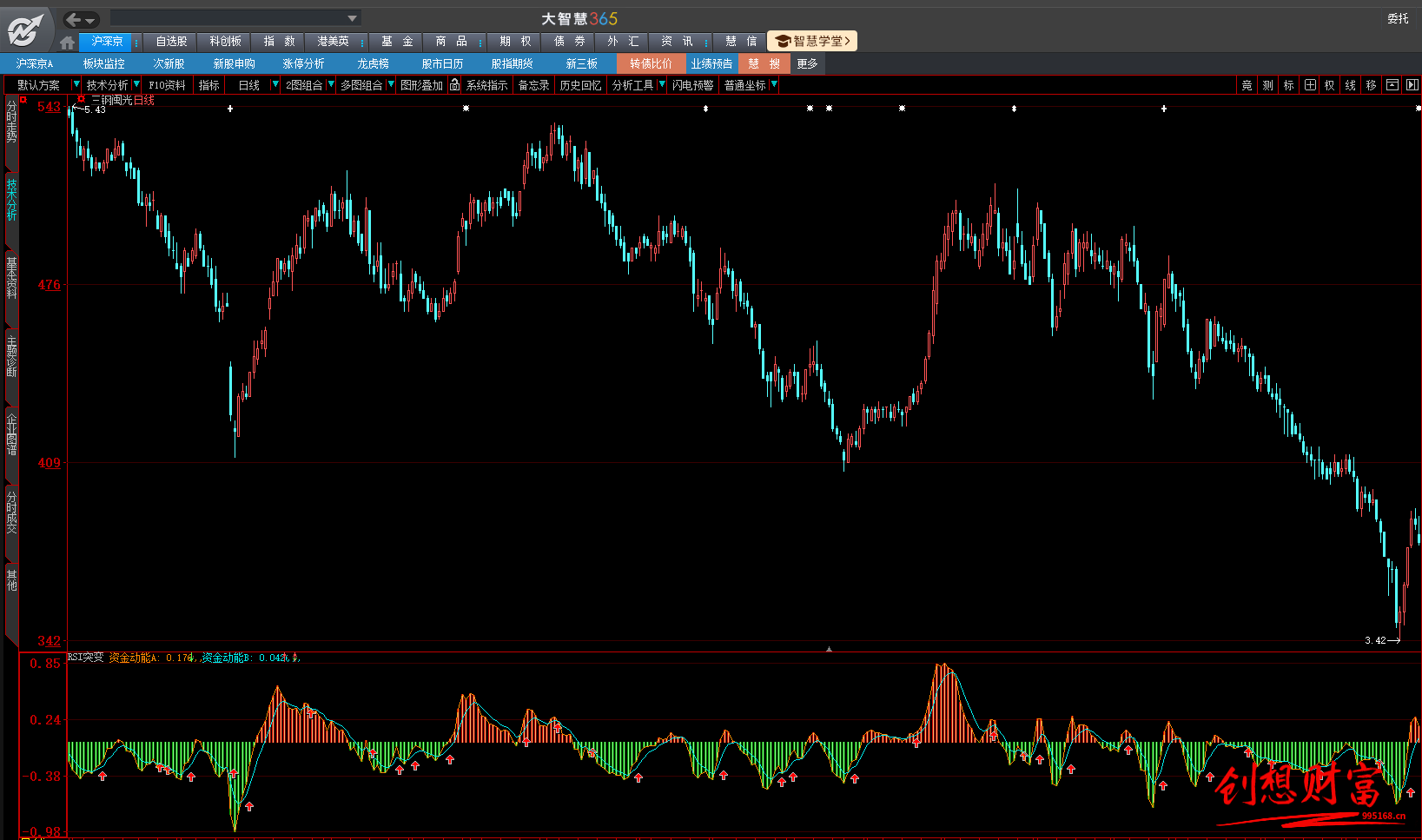Open 涨停分析 submenu item
The image size is (1422, 840).
click(304, 63)
